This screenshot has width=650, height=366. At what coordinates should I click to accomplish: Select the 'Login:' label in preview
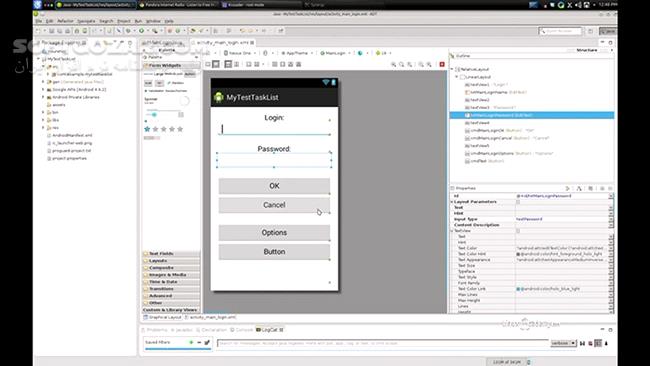click(274, 118)
